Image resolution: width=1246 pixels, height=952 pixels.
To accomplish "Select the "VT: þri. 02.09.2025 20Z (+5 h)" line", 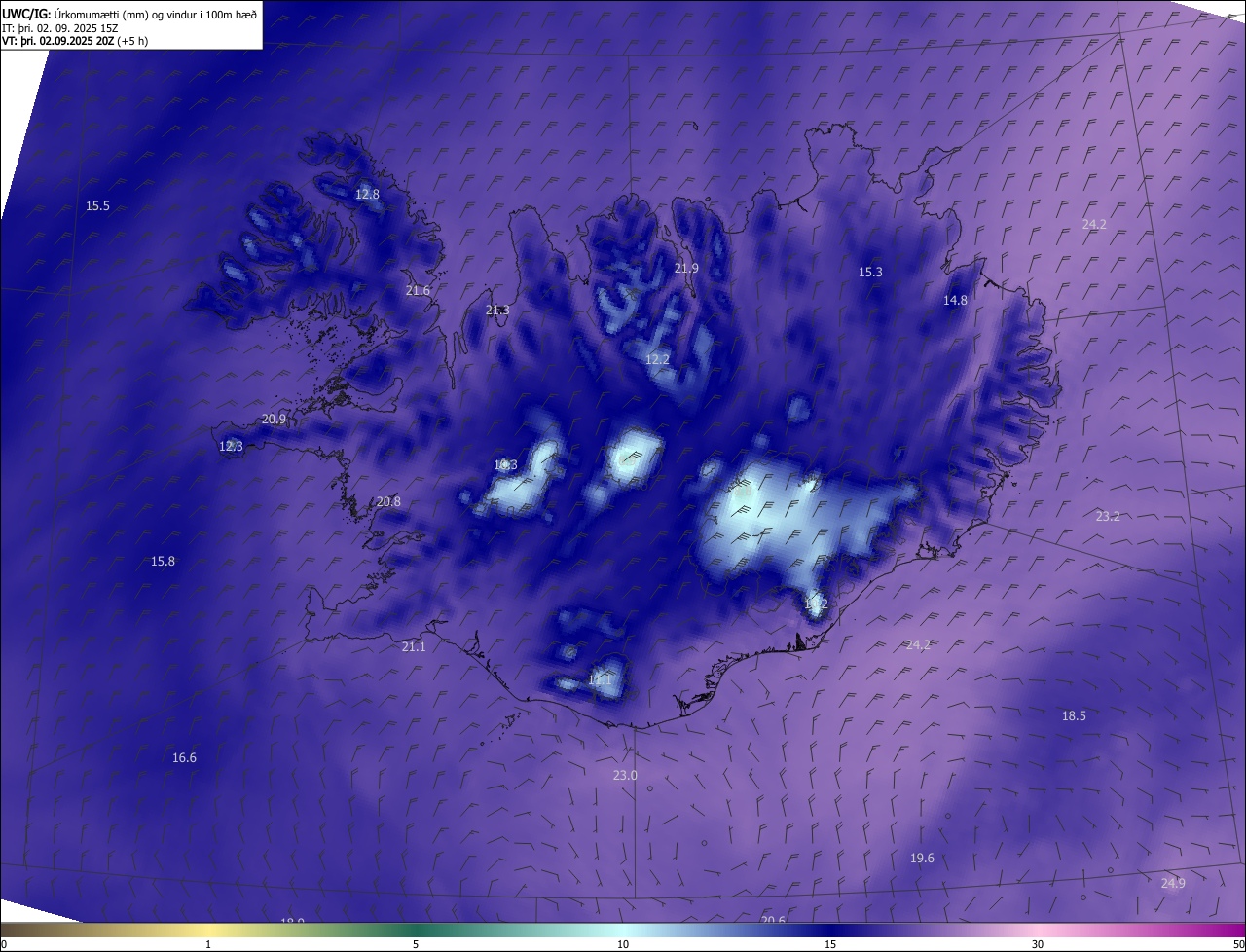I will coord(75,41).
